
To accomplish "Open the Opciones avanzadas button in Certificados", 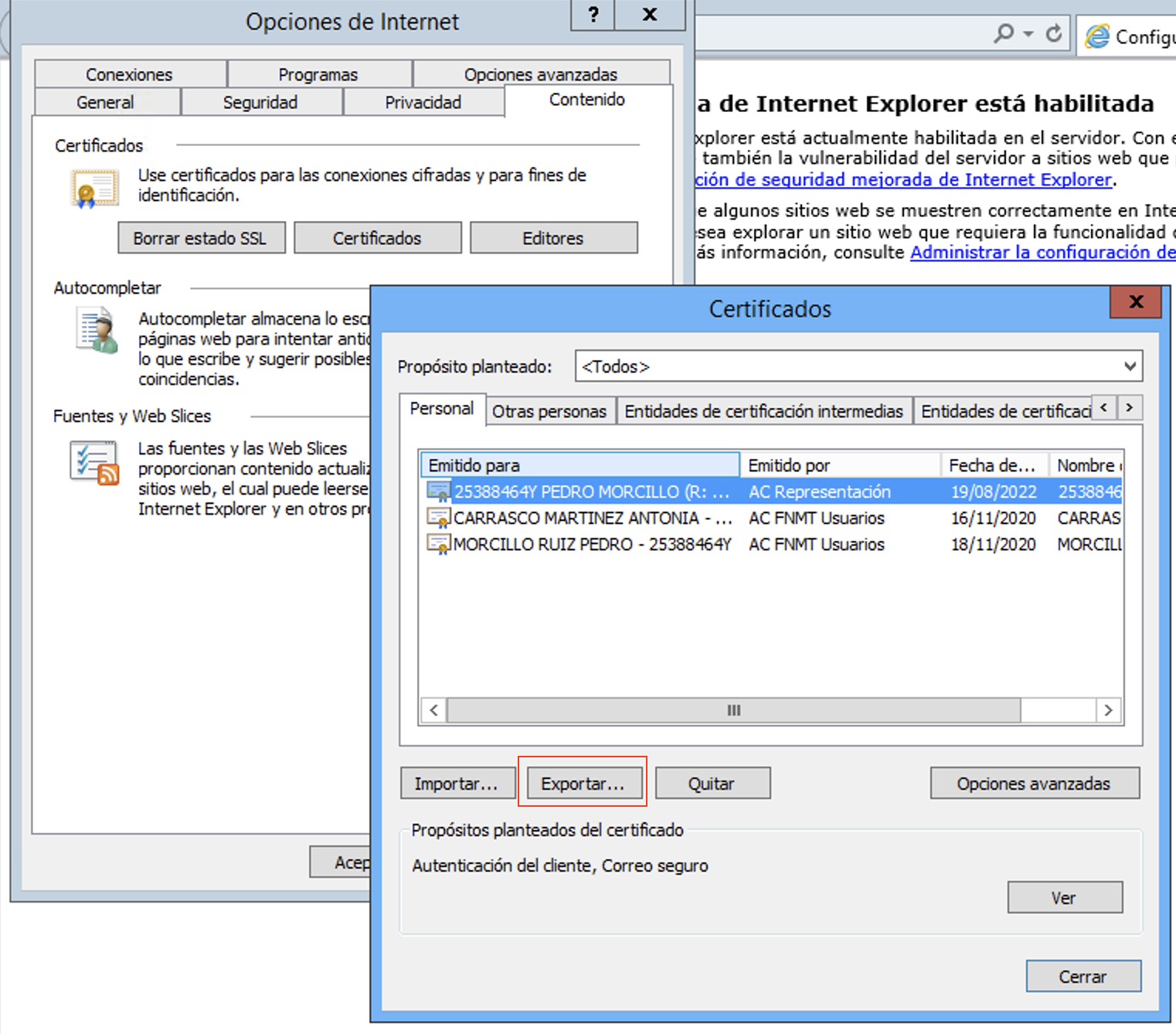I will click(x=1033, y=784).
